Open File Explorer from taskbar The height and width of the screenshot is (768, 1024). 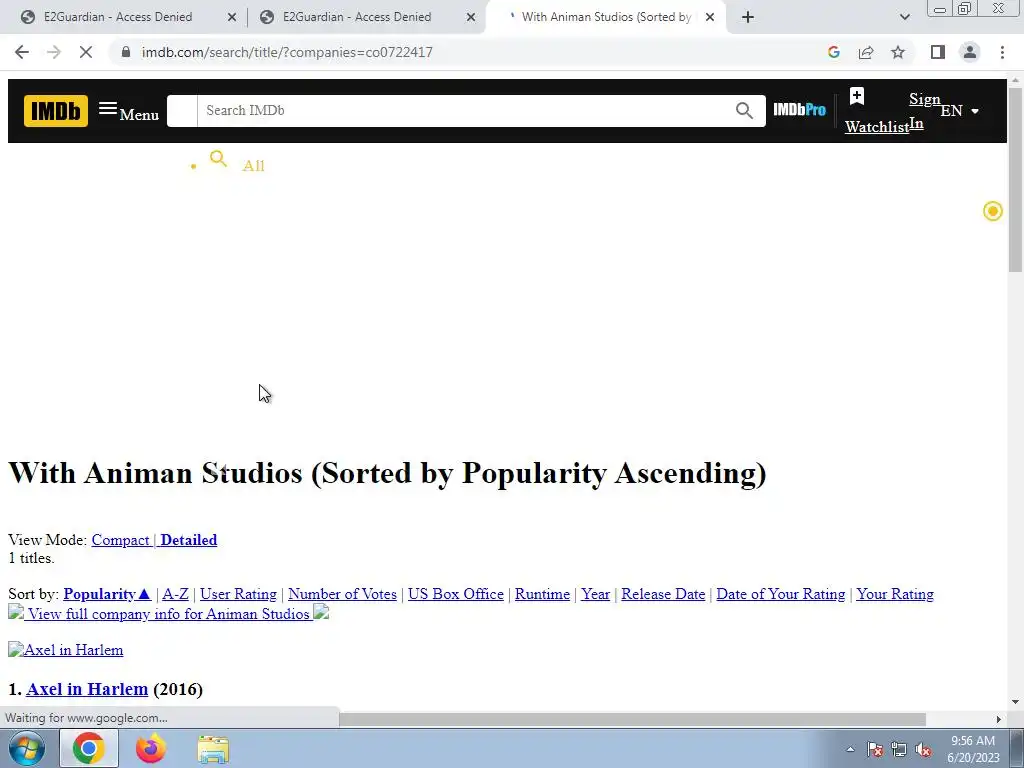213,750
